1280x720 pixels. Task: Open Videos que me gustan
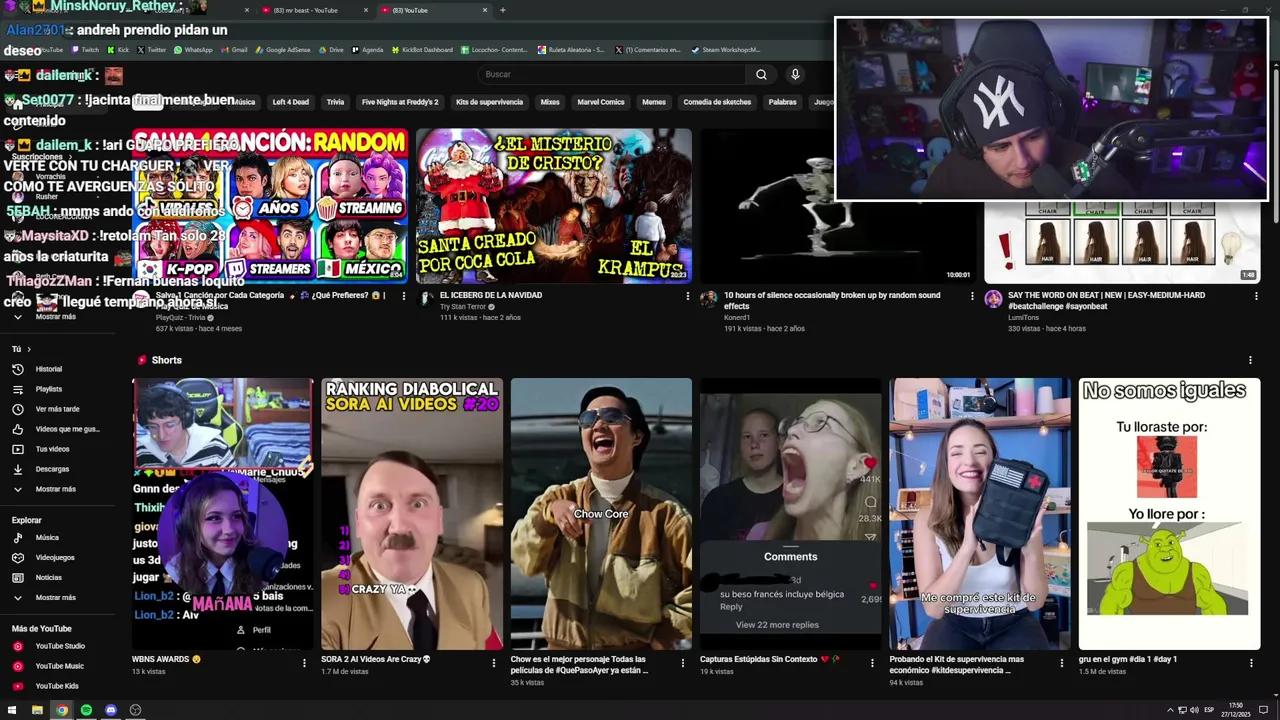point(67,429)
